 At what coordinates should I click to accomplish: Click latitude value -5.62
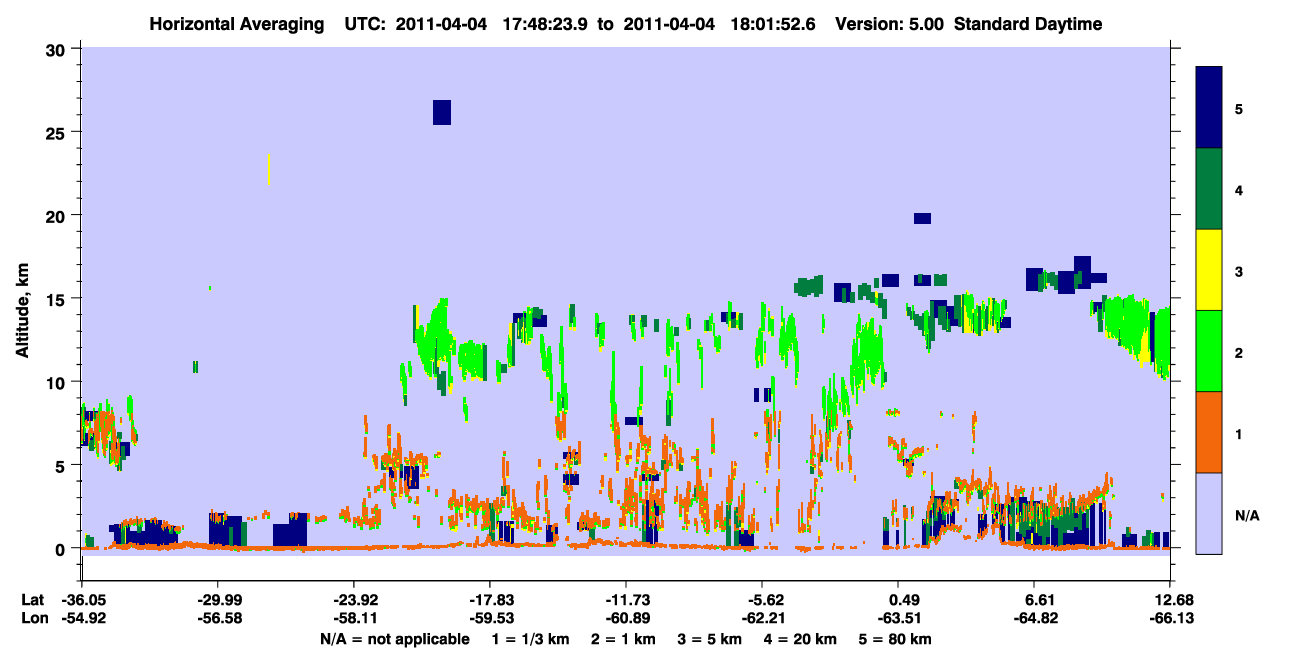click(x=762, y=600)
